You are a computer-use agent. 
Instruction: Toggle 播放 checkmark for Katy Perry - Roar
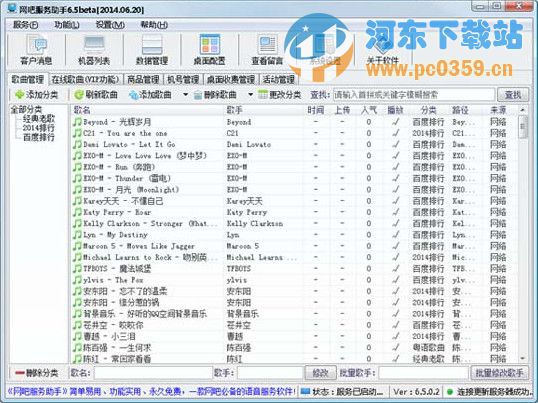click(396, 212)
